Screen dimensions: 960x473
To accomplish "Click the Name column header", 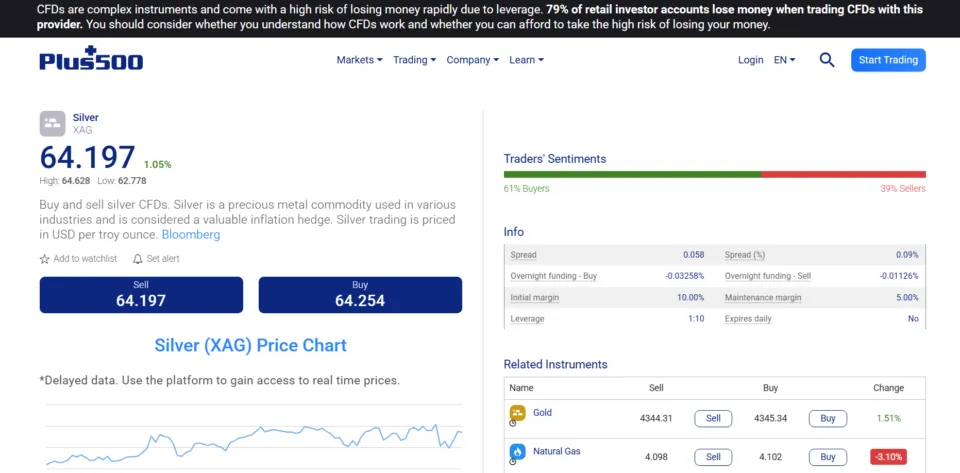I will 521,388.
